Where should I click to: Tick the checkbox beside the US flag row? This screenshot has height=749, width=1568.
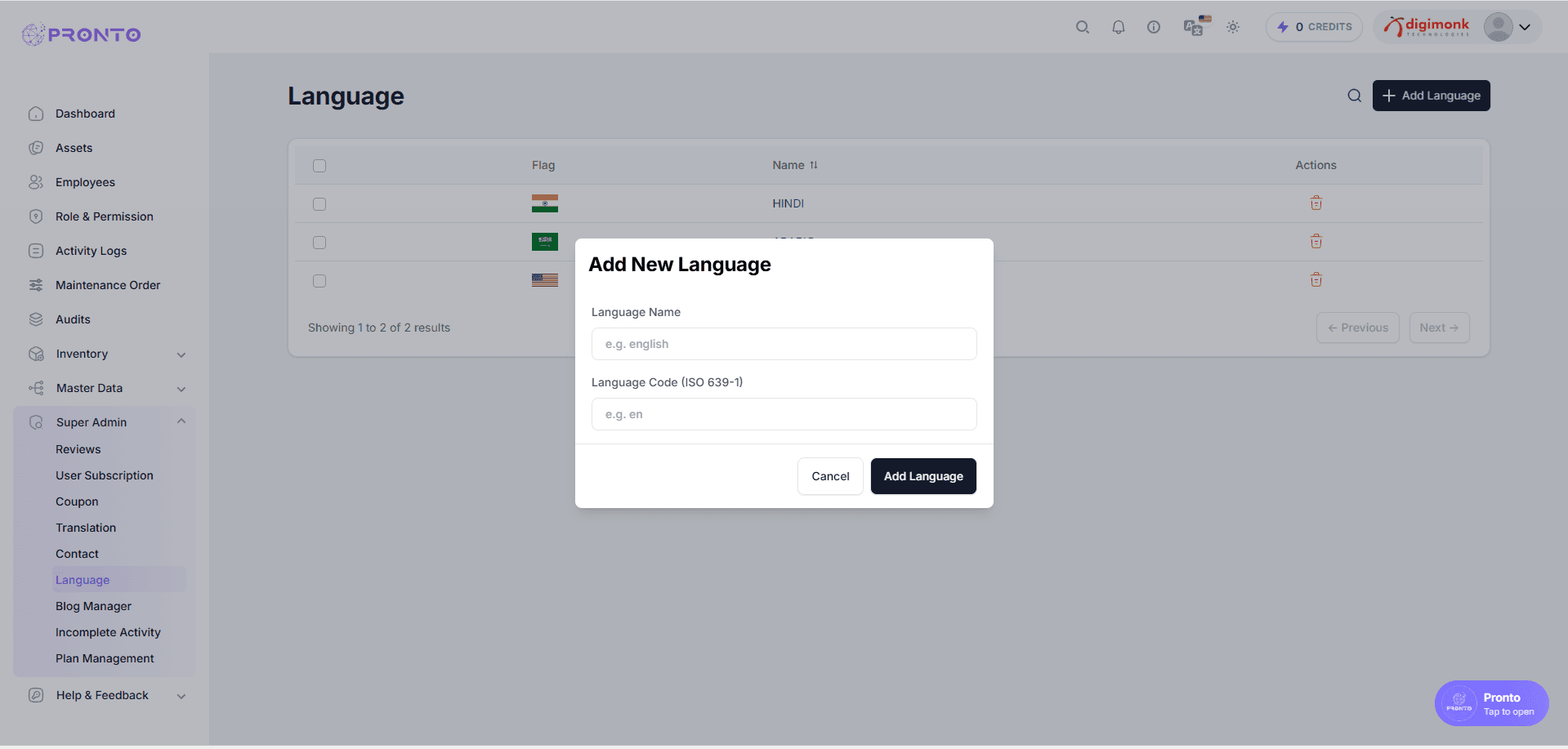pos(319,280)
